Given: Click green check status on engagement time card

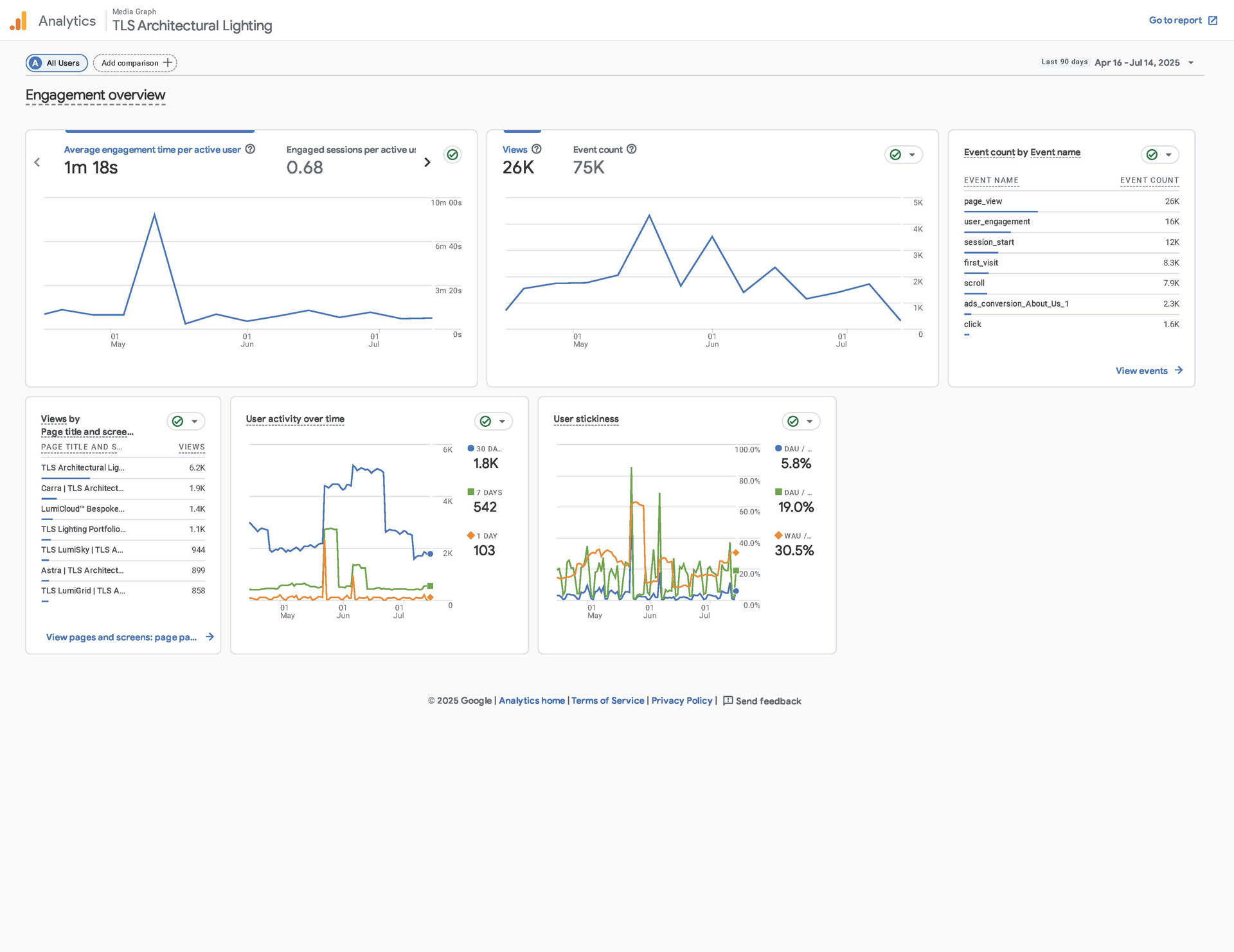Looking at the screenshot, I should (x=452, y=155).
